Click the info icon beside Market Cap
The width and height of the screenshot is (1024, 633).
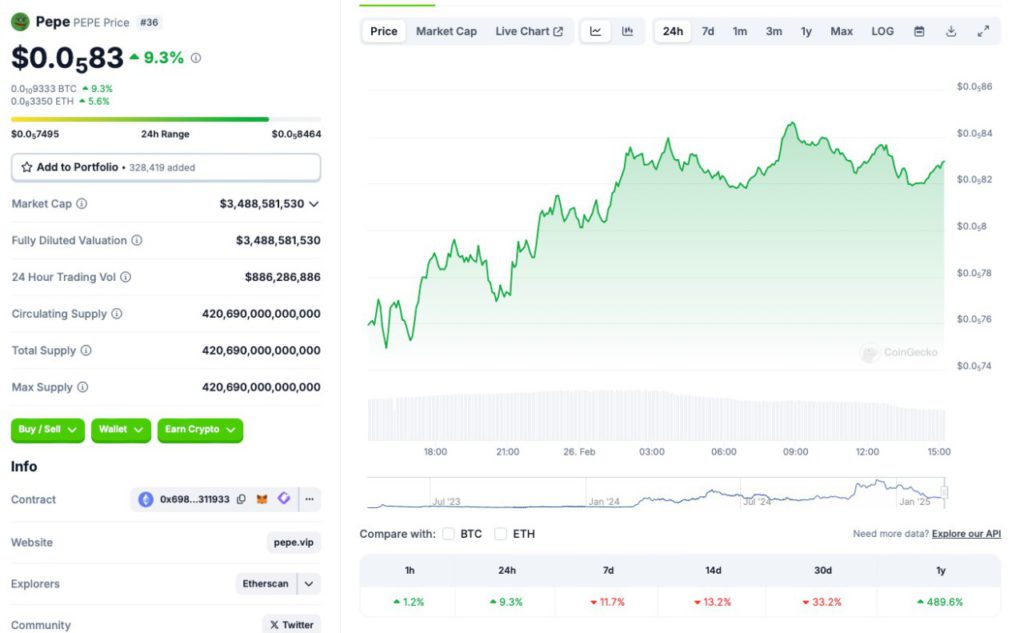coord(82,204)
